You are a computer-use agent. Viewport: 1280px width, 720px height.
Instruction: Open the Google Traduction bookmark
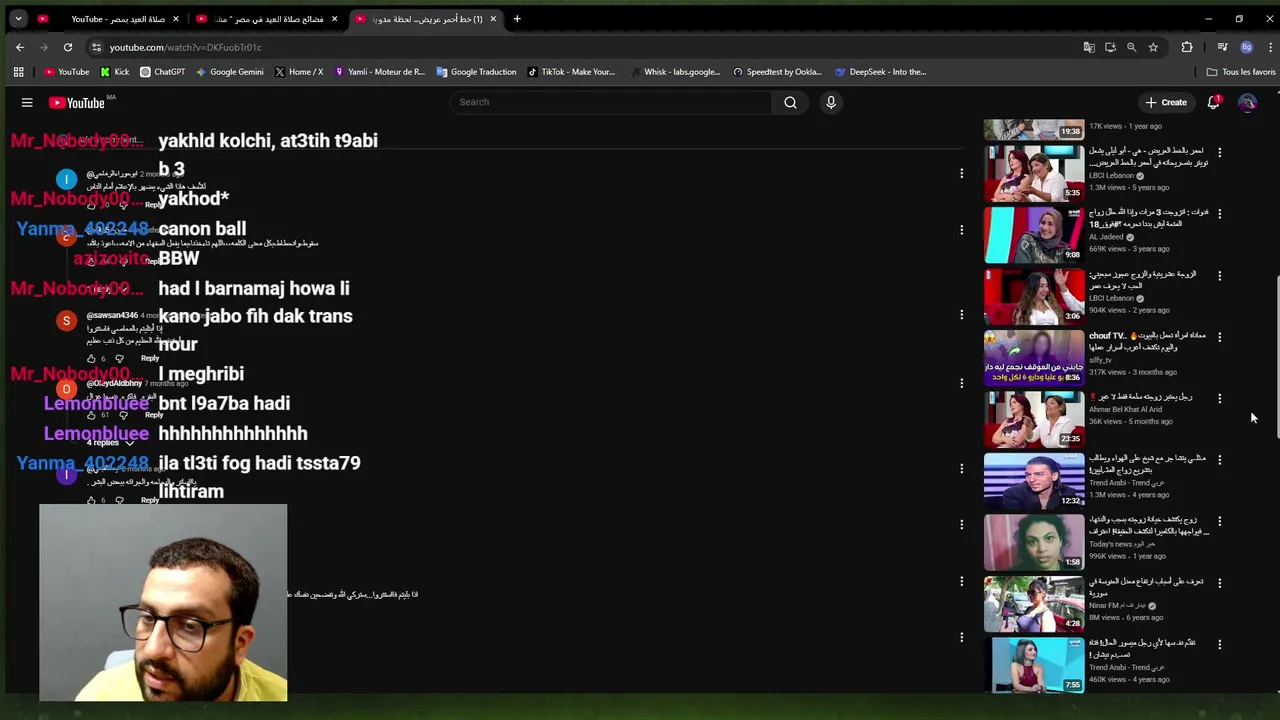[476, 72]
